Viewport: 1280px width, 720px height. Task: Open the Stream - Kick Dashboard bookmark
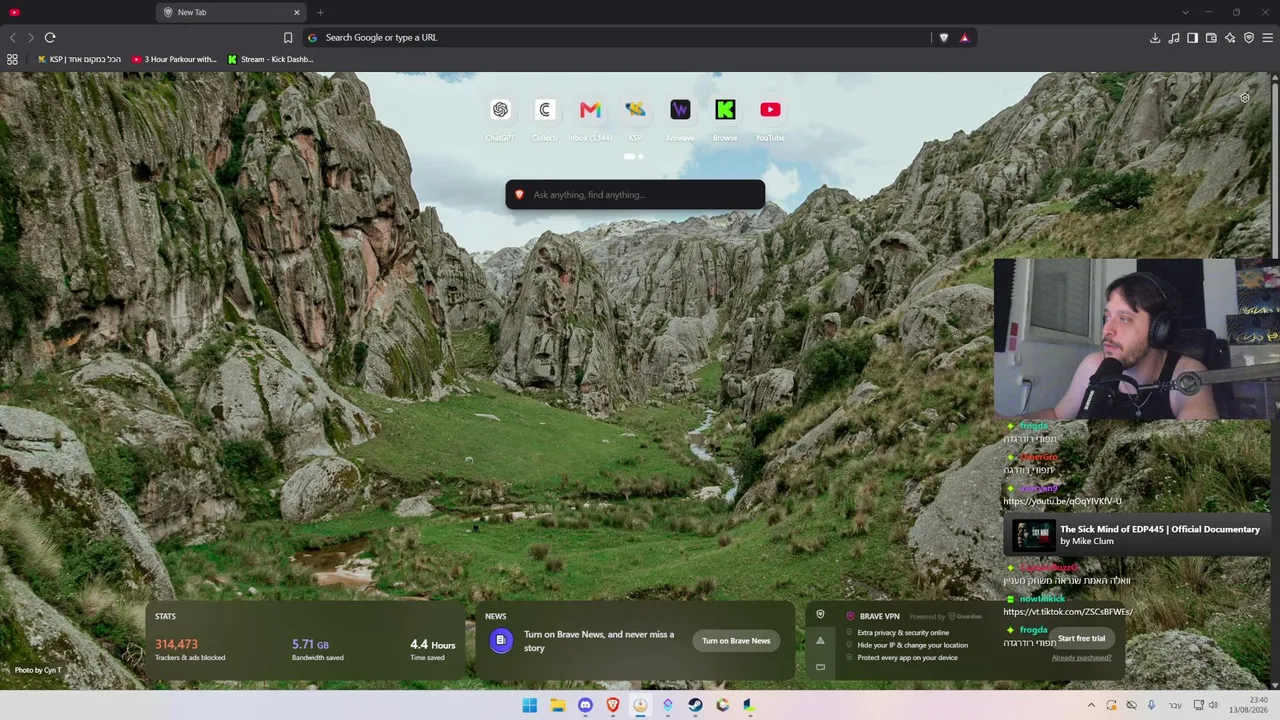coord(270,59)
